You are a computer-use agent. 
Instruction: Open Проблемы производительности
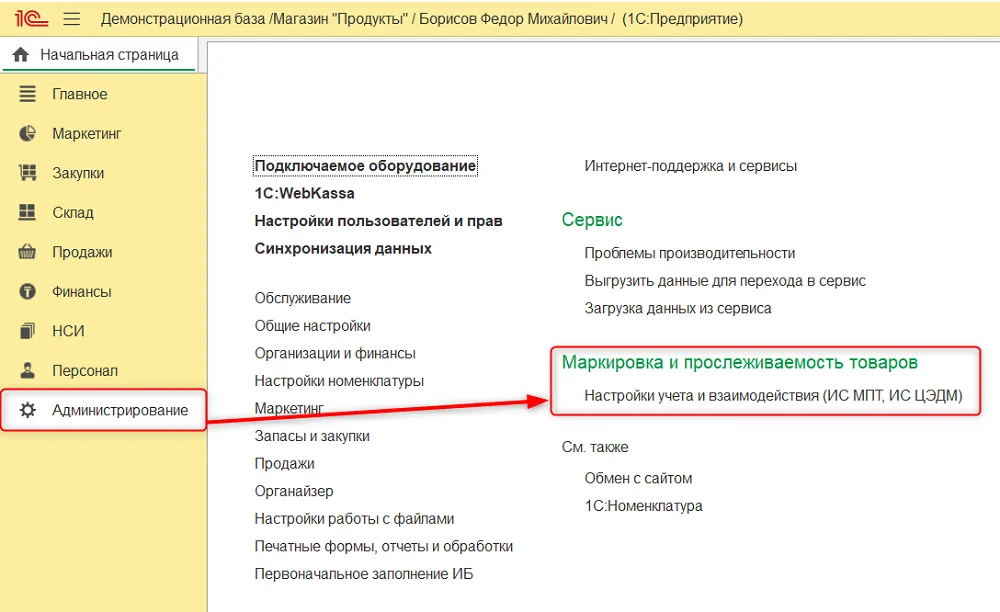[689, 253]
